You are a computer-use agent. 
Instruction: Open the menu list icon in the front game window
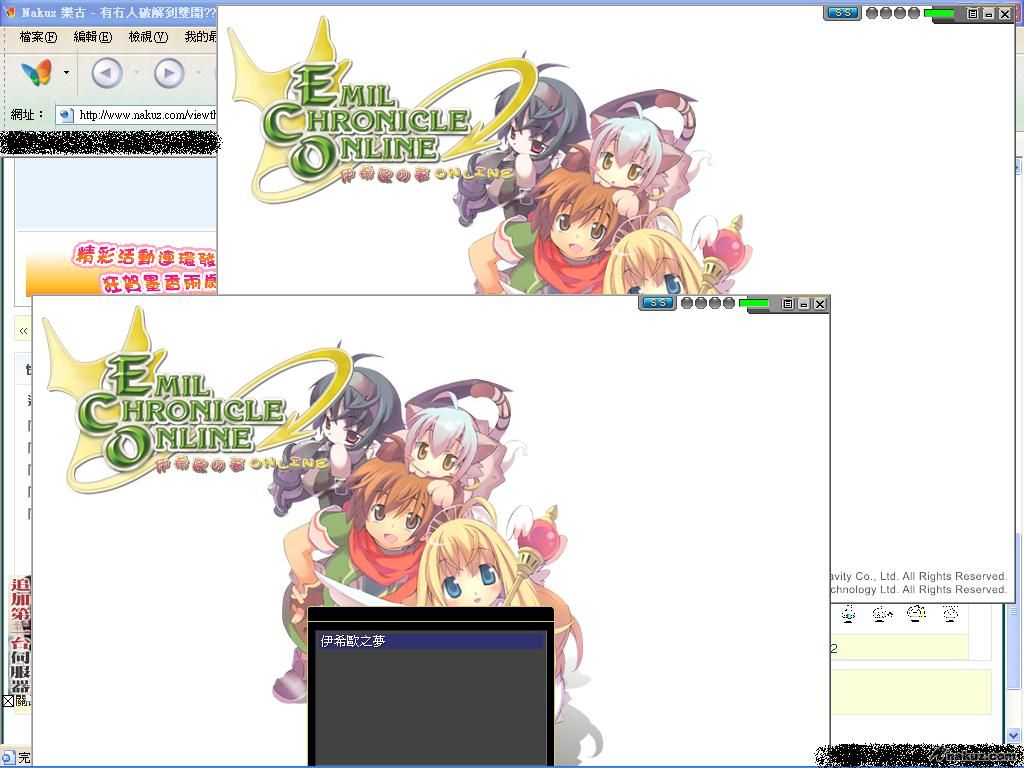click(x=788, y=304)
